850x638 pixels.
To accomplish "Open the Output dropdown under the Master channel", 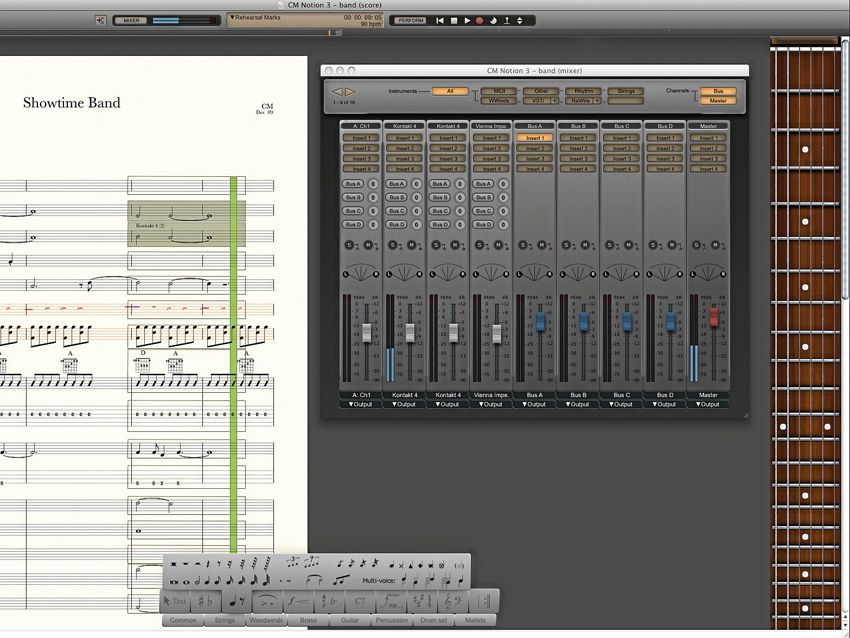I will coord(708,404).
